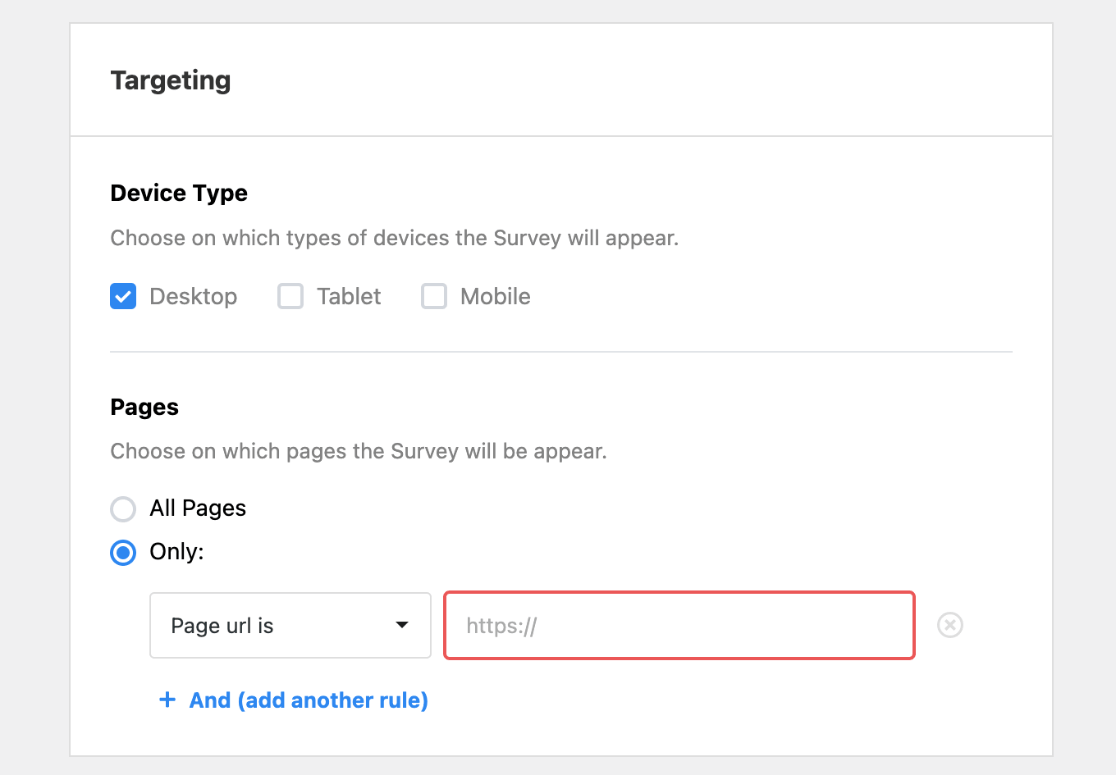Select the All Pages radio button
This screenshot has width=1116, height=775.
[x=123, y=509]
